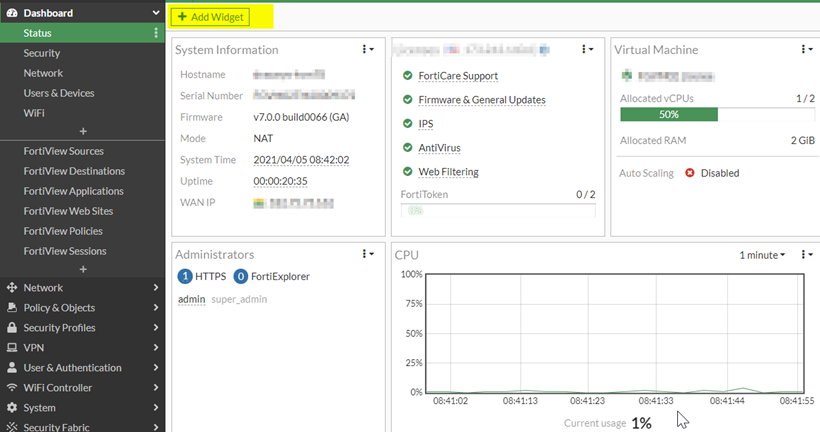Collapse the Dashboard menu chevron
The image size is (820, 432).
click(155, 13)
